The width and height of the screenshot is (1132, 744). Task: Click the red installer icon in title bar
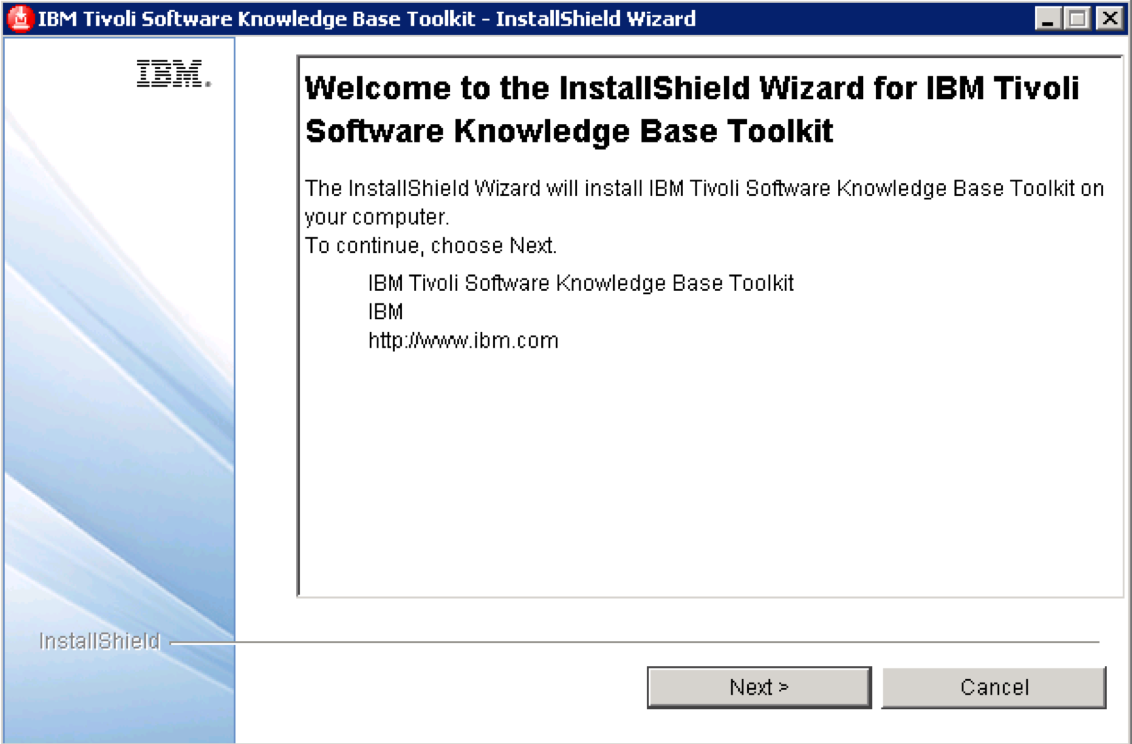(19, 19)
